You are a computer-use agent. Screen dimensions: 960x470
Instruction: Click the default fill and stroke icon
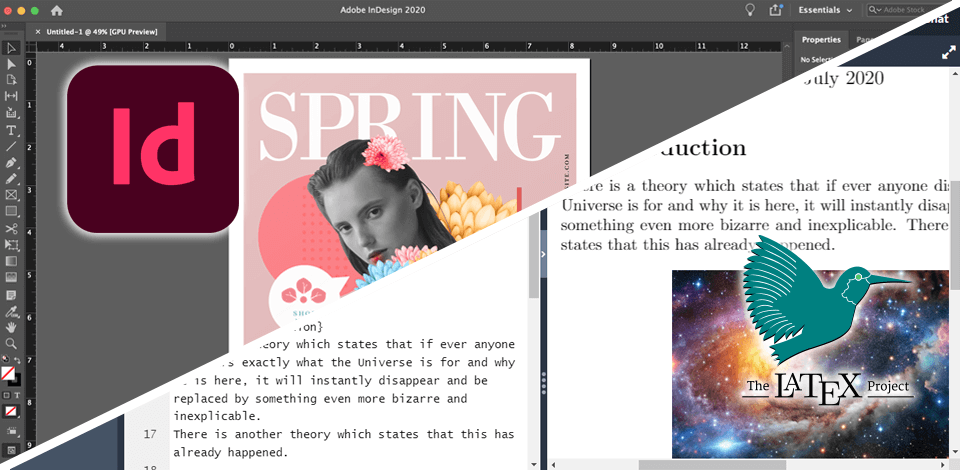pyautogui.click(x=6, y=360)
